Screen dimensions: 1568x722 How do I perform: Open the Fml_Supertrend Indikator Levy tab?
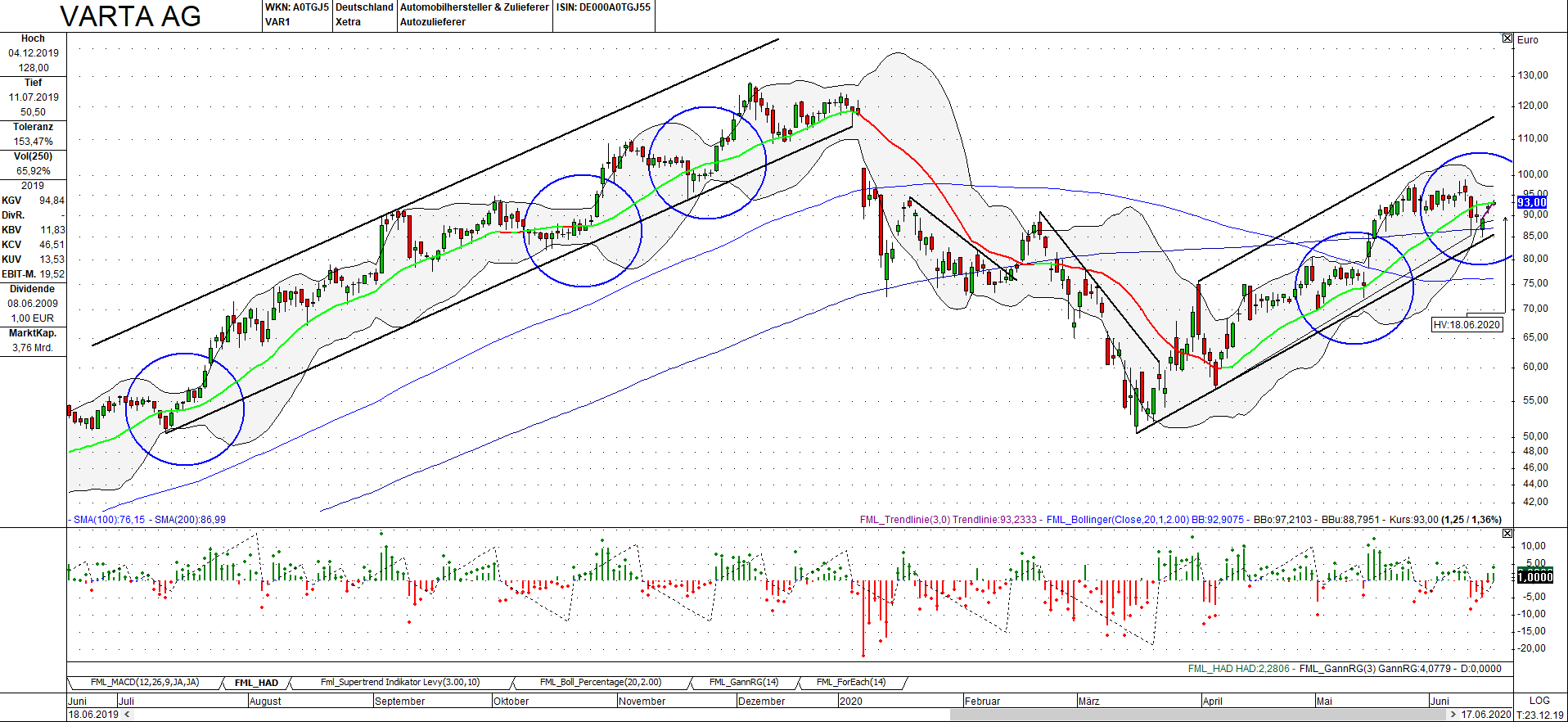[400, 682]
